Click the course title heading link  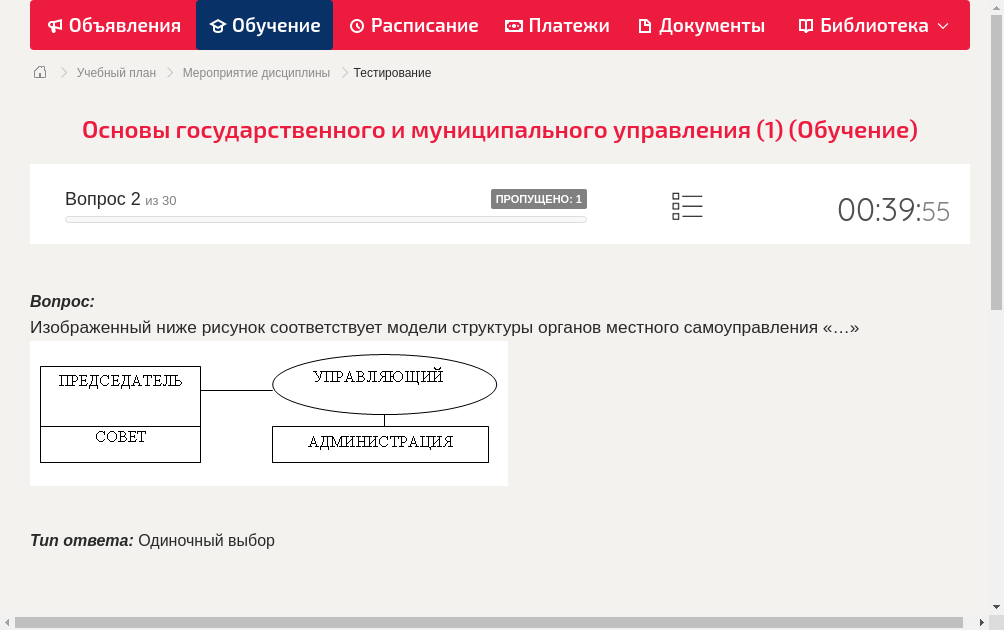tap(500, 129)
